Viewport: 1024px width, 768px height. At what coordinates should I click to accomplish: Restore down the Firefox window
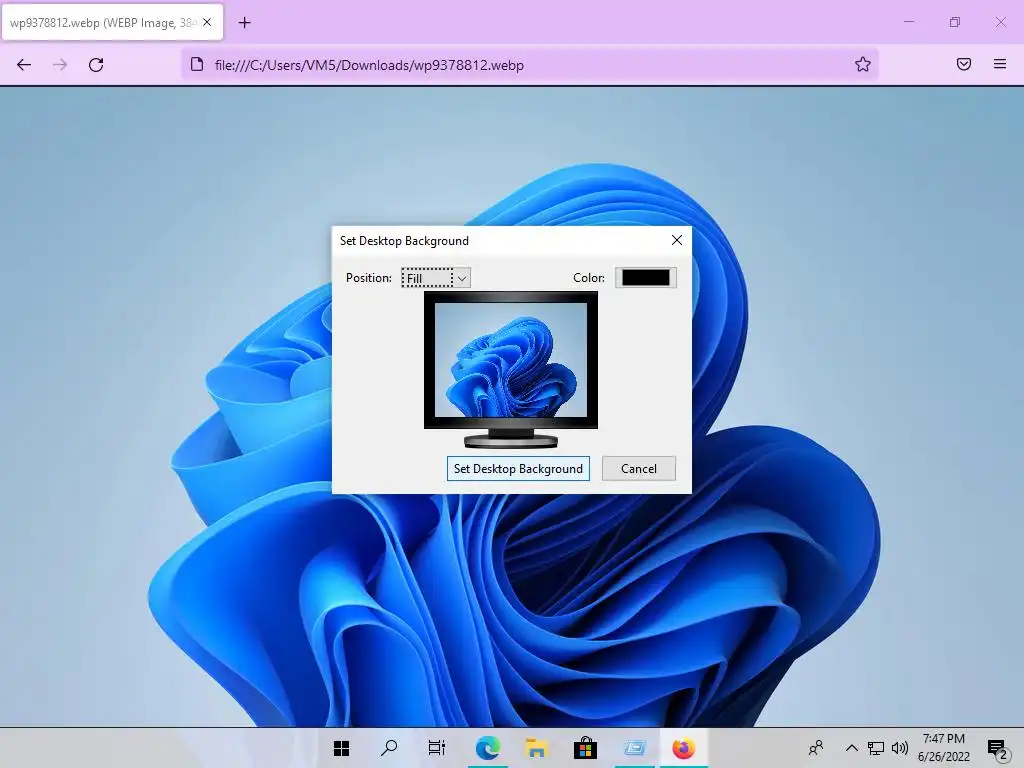955,22
